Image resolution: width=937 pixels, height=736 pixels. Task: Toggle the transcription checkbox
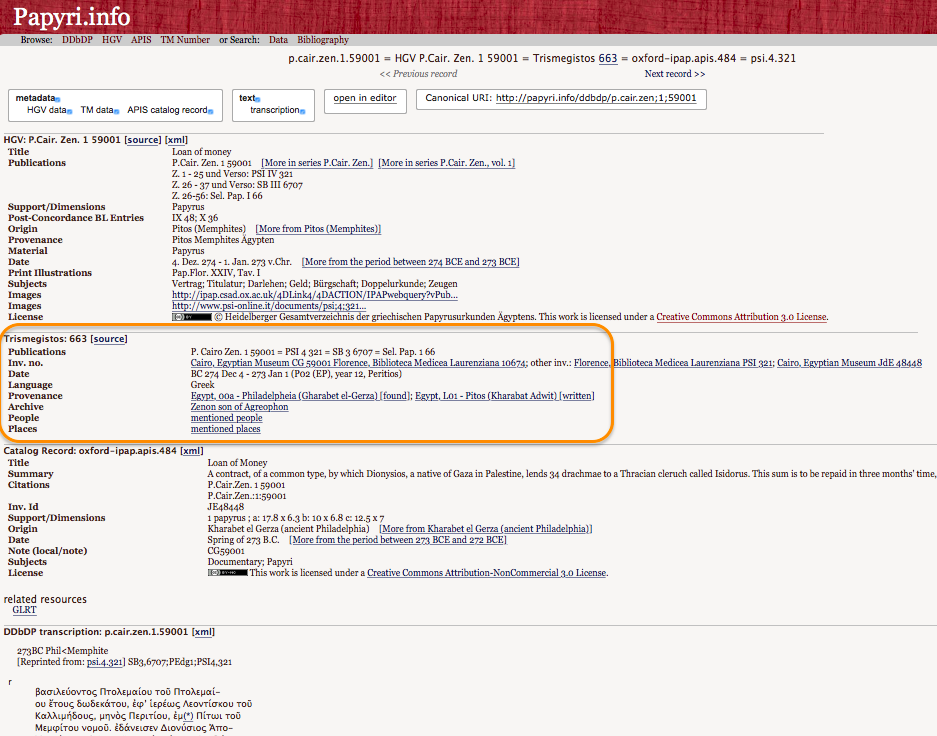point(302,111)
